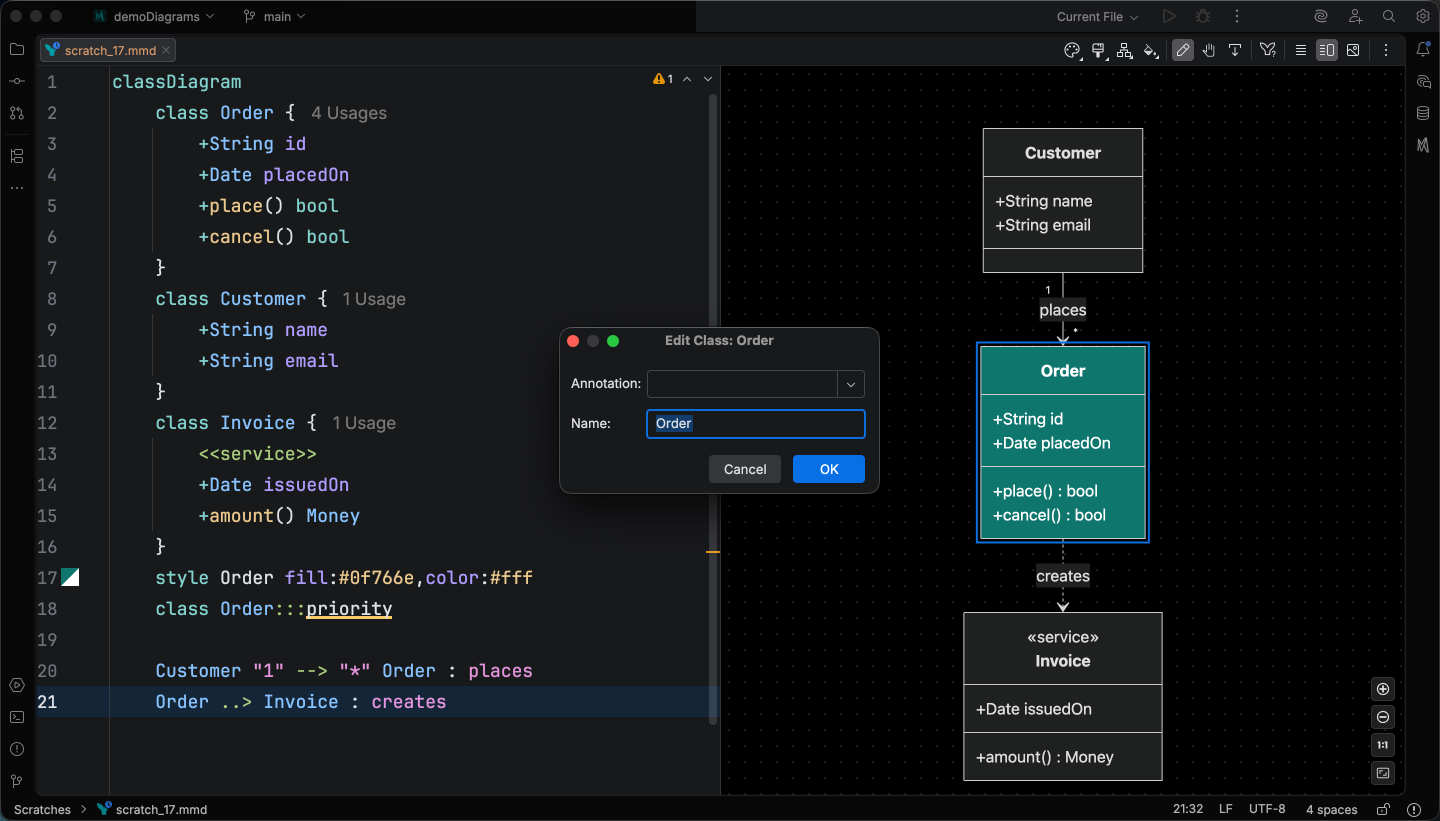Select the Customer class box in the diagram
Screen dimensions: 1440x821
[x=1063, y=200]
